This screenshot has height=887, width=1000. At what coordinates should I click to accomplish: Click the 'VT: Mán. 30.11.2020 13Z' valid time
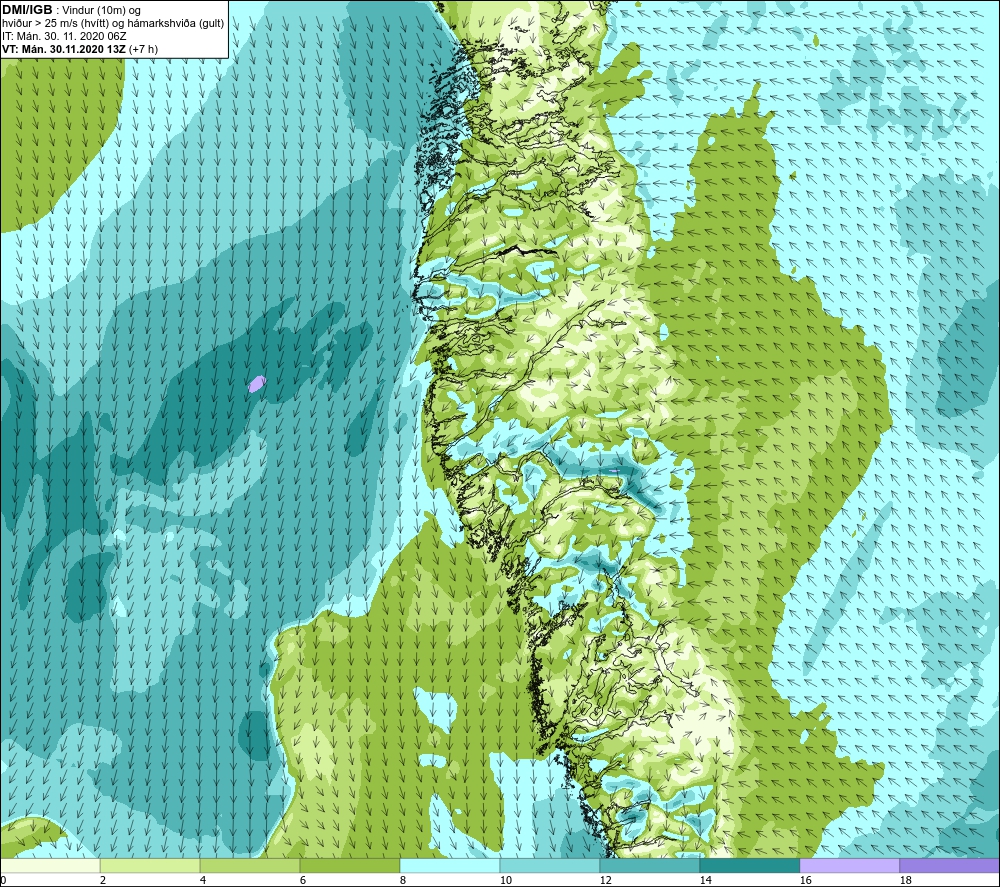(64, 49)
